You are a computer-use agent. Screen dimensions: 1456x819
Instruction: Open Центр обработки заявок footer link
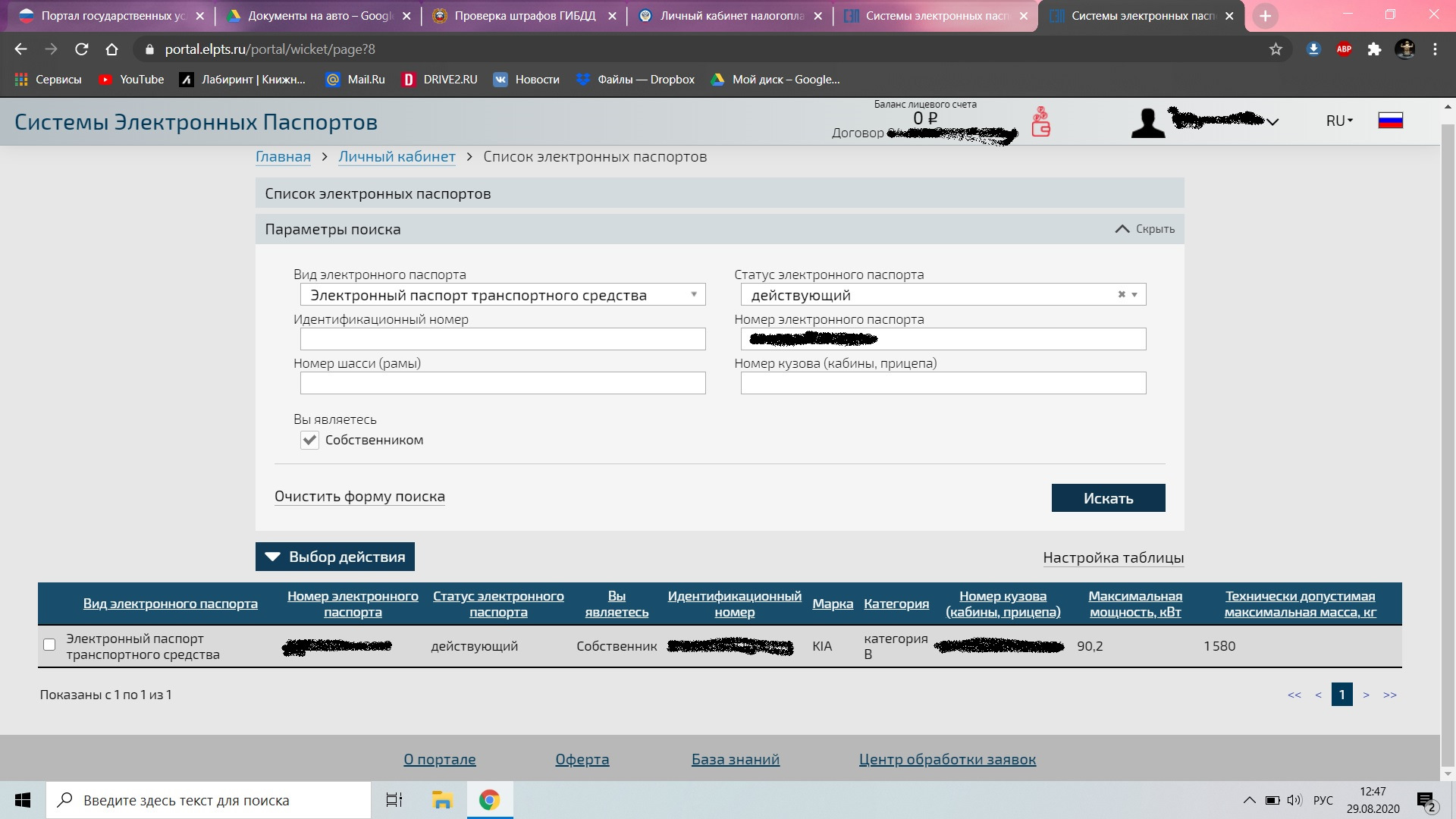(947, 759)
